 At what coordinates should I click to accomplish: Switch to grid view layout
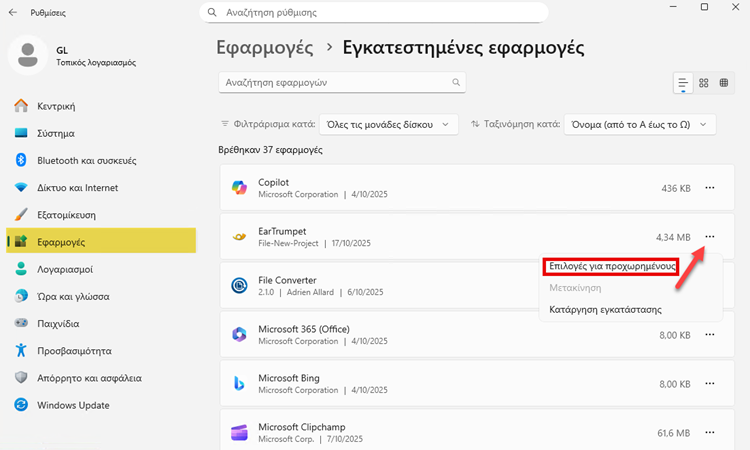tap(704, 83)
